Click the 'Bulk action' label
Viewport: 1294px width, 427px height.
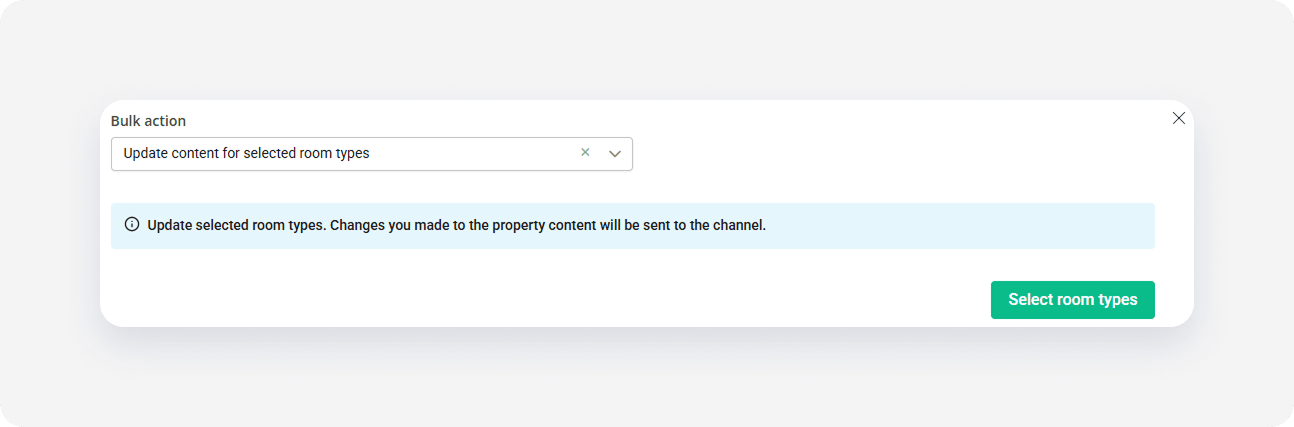tap(148, 121)
